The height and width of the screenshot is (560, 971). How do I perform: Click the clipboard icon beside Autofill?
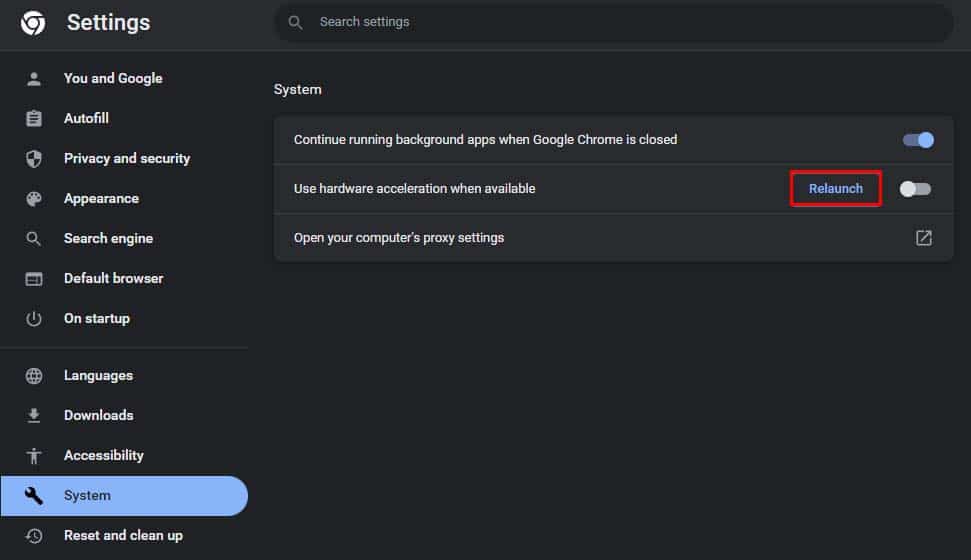[34, 118]
